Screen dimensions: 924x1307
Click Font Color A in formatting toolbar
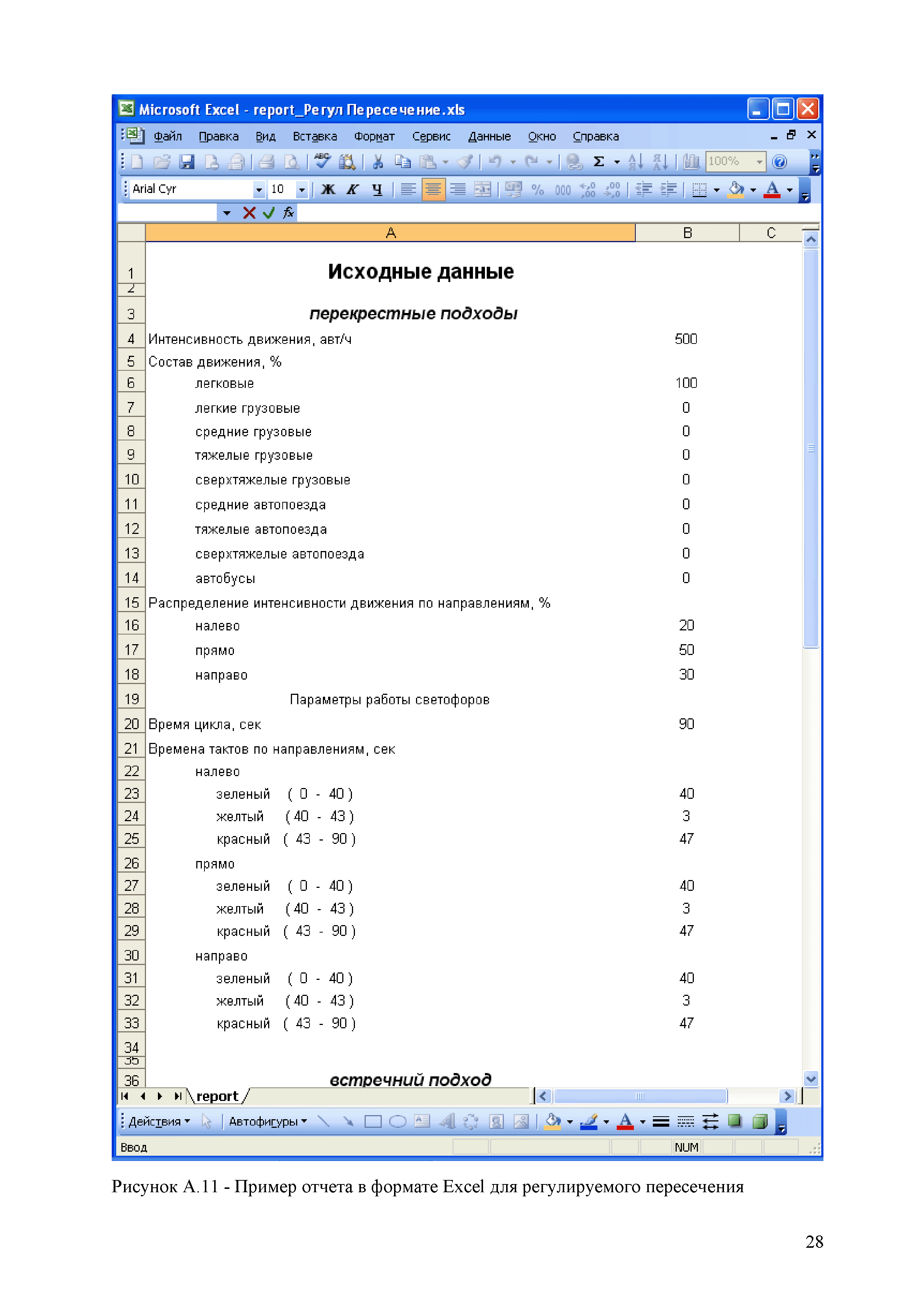772,190
